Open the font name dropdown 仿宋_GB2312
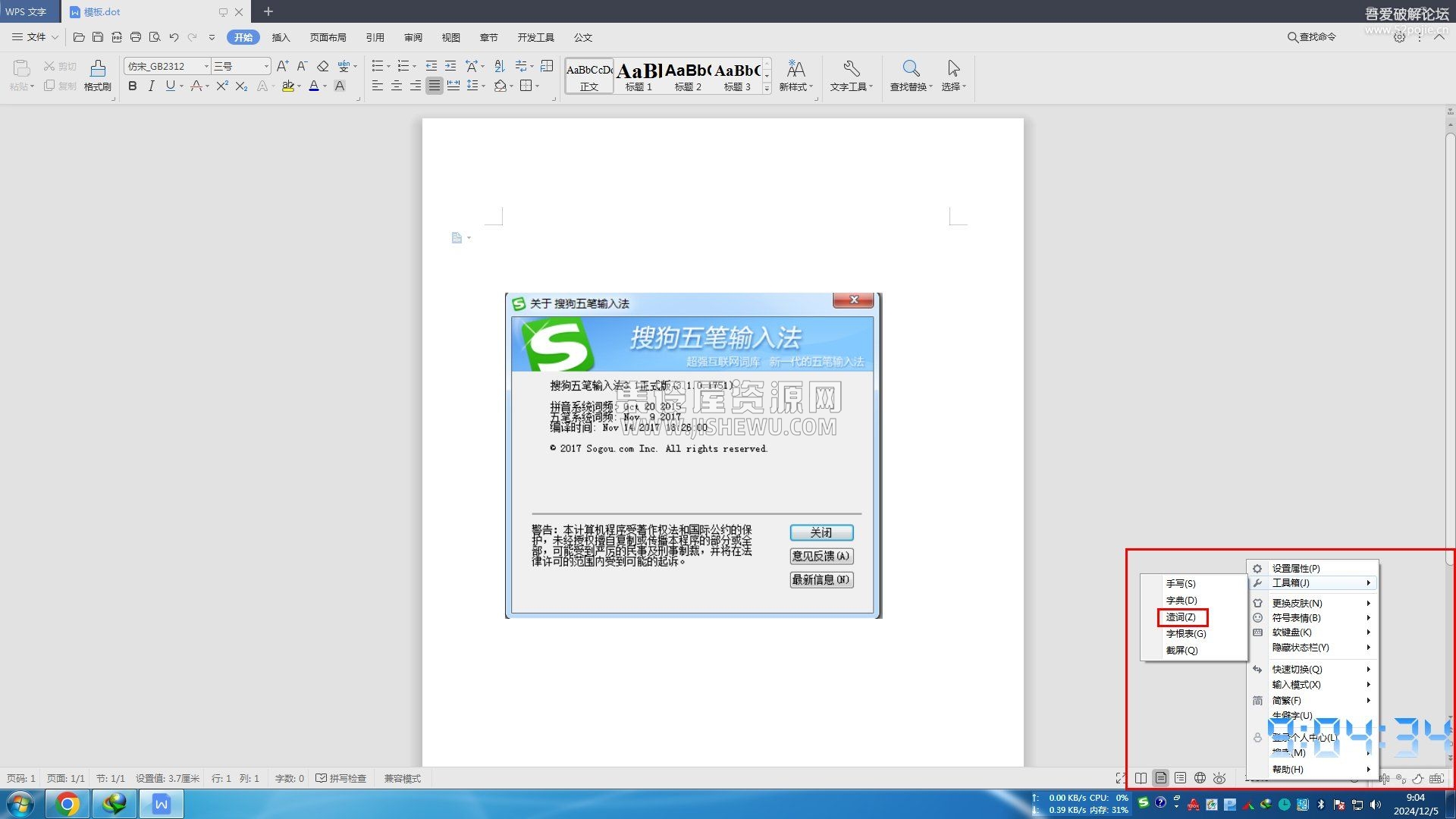 click(206, 66)
